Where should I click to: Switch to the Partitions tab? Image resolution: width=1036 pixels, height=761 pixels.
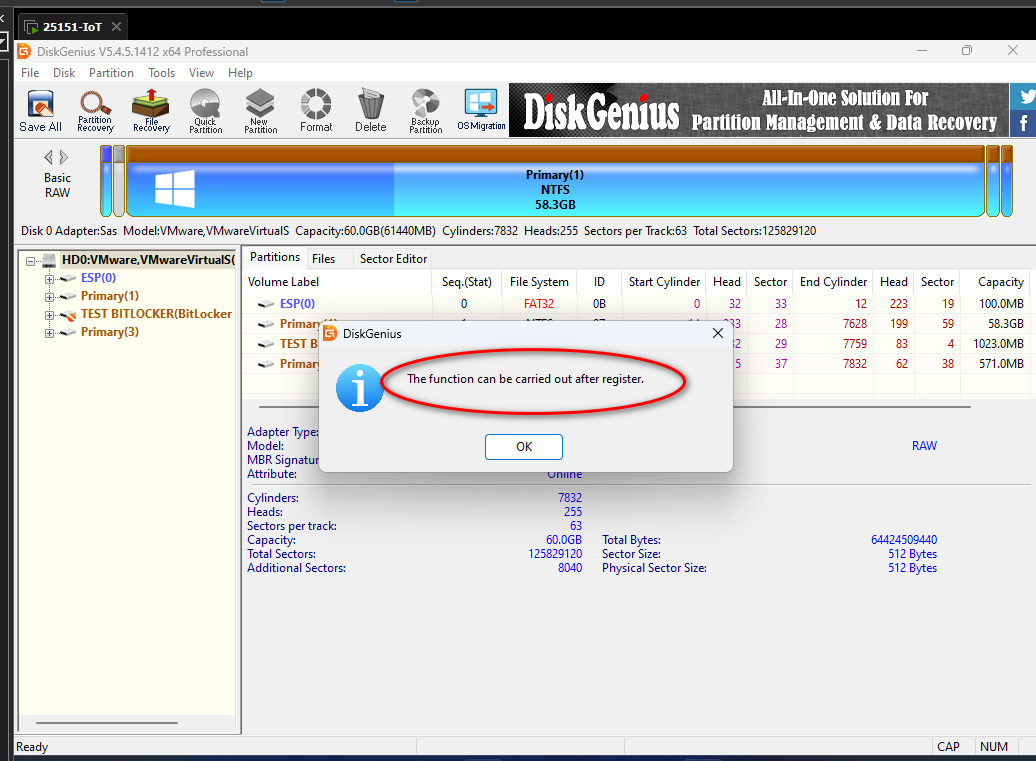(275, 257)
